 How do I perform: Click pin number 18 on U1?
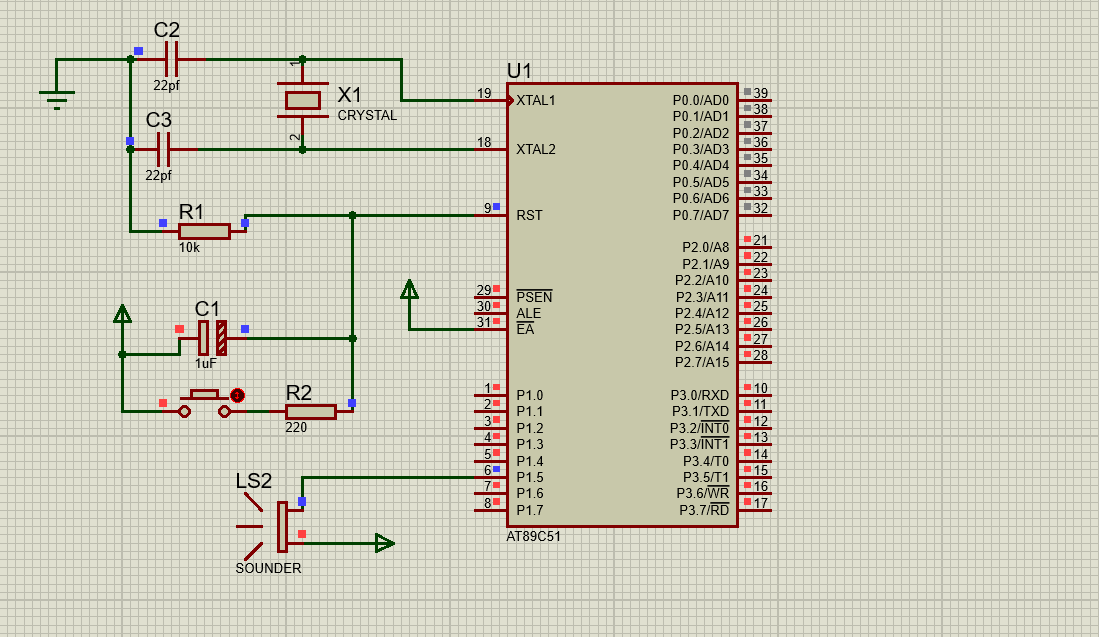pos(484,142)
